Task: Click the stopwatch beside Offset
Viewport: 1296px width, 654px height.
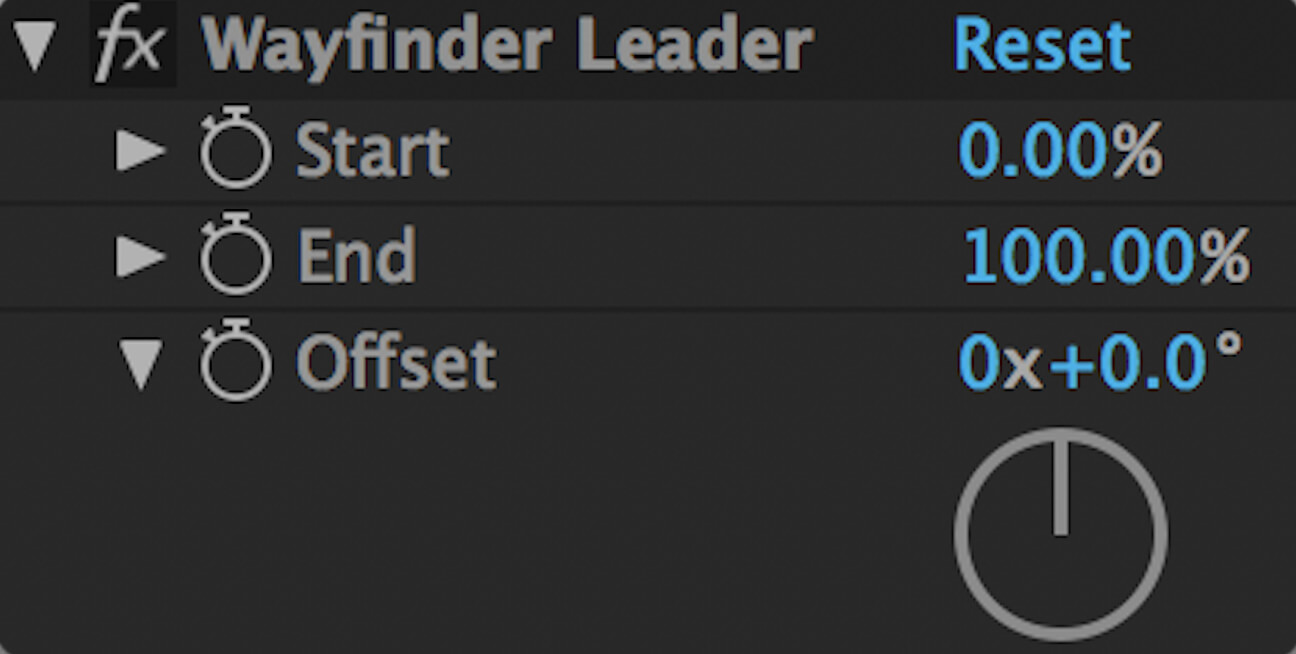Action: (236, 362)
